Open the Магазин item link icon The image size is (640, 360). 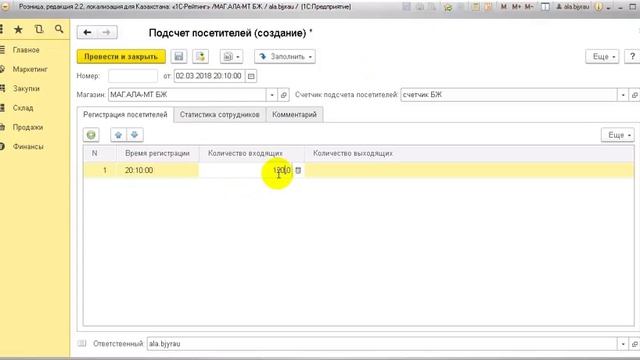(284, 95)
